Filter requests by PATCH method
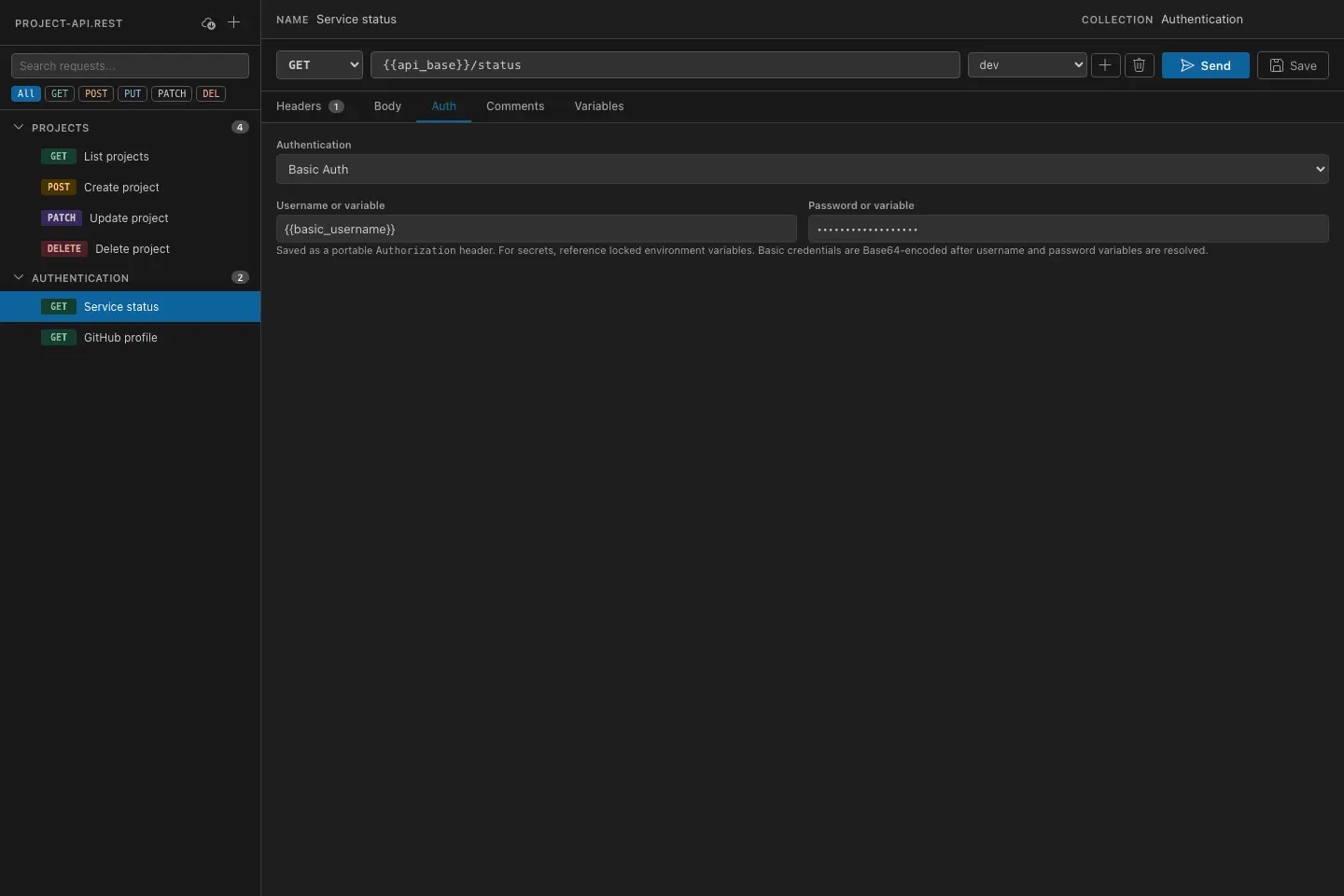Viewport: 1344px width, 896px height. tap(172, 93)
